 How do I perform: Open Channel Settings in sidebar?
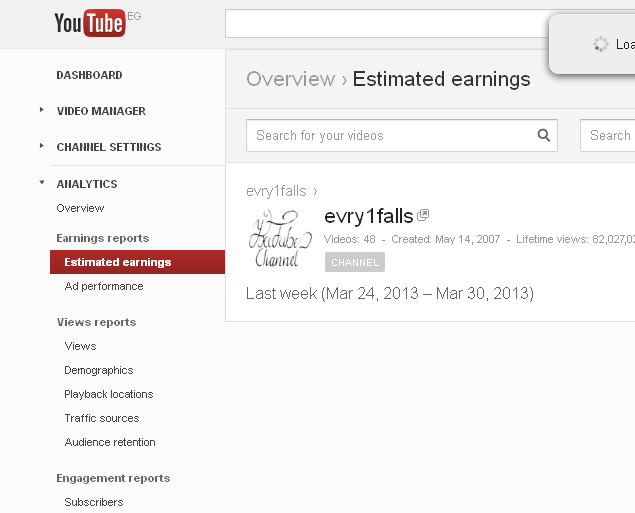click(109, 147)
